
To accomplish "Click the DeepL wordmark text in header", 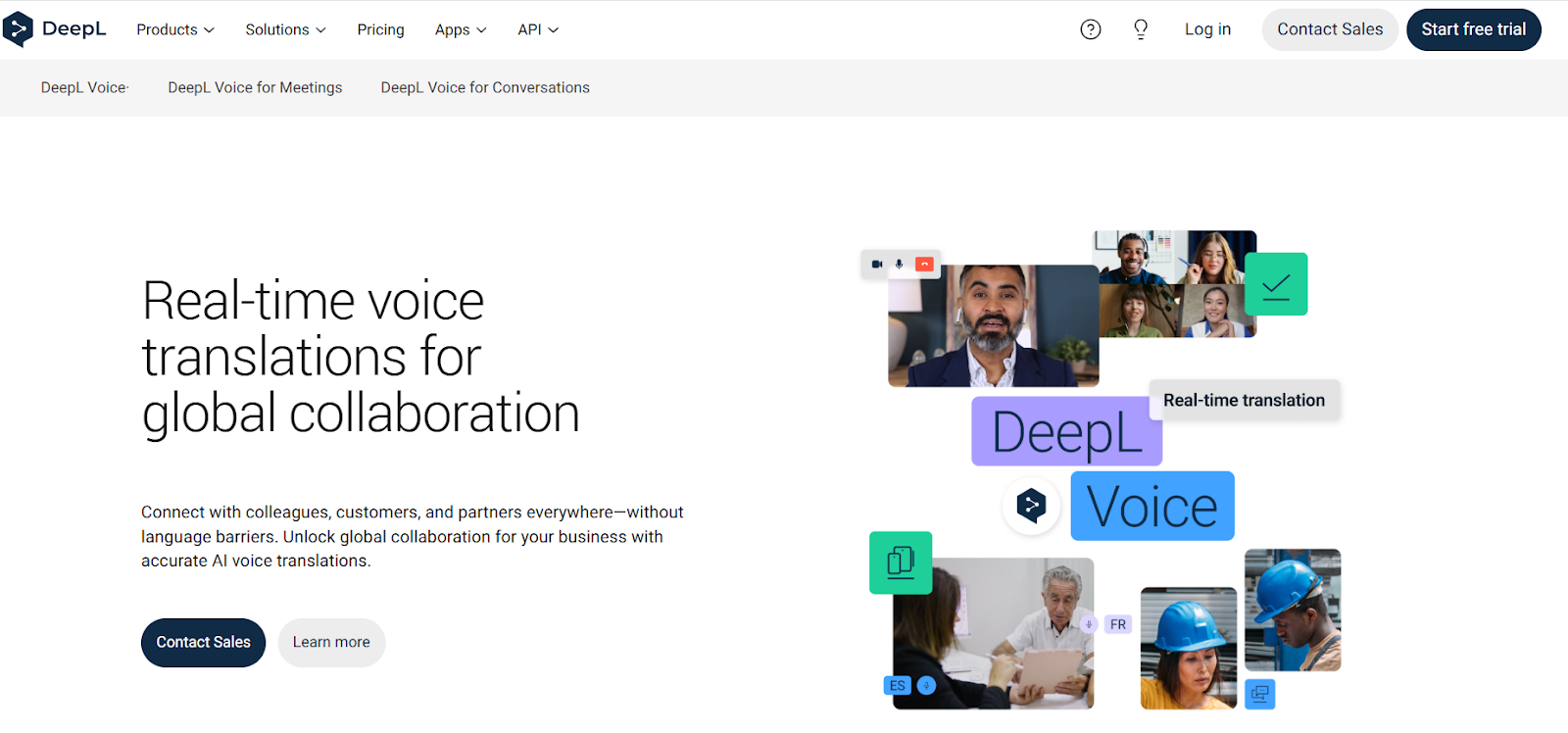I will point(74,29).
